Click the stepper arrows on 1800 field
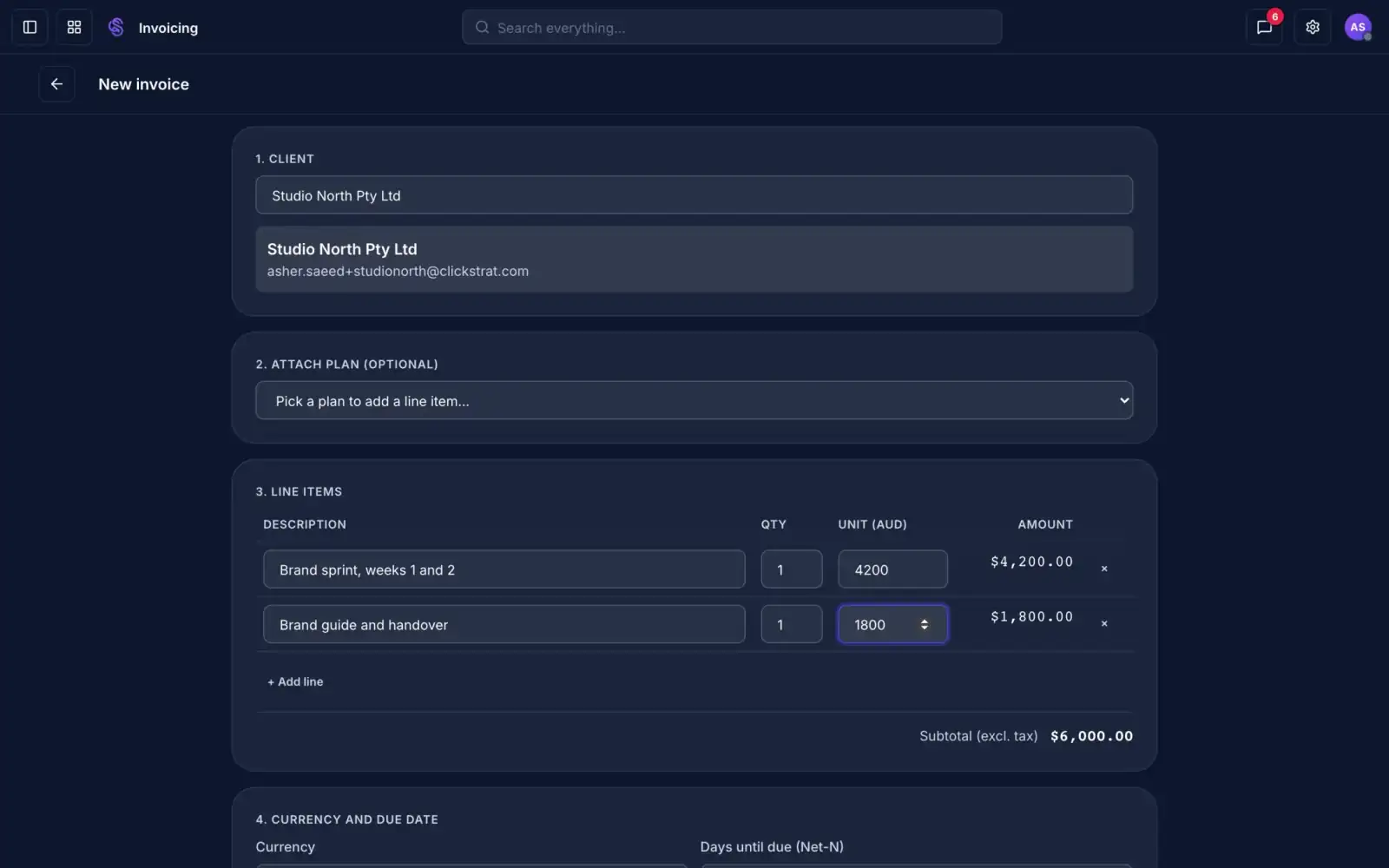 pyautogui.click(x=925, y=624)
